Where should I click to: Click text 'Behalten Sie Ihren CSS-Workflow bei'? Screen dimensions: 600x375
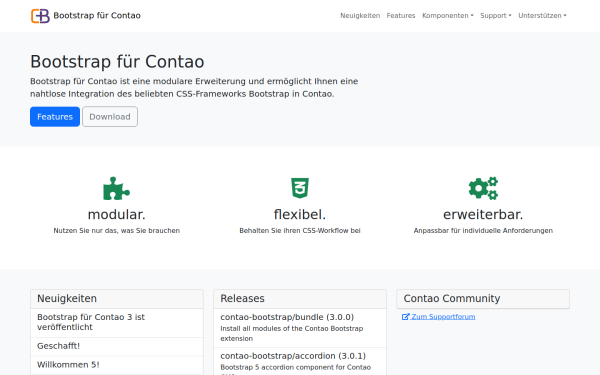tap(300, 231)
